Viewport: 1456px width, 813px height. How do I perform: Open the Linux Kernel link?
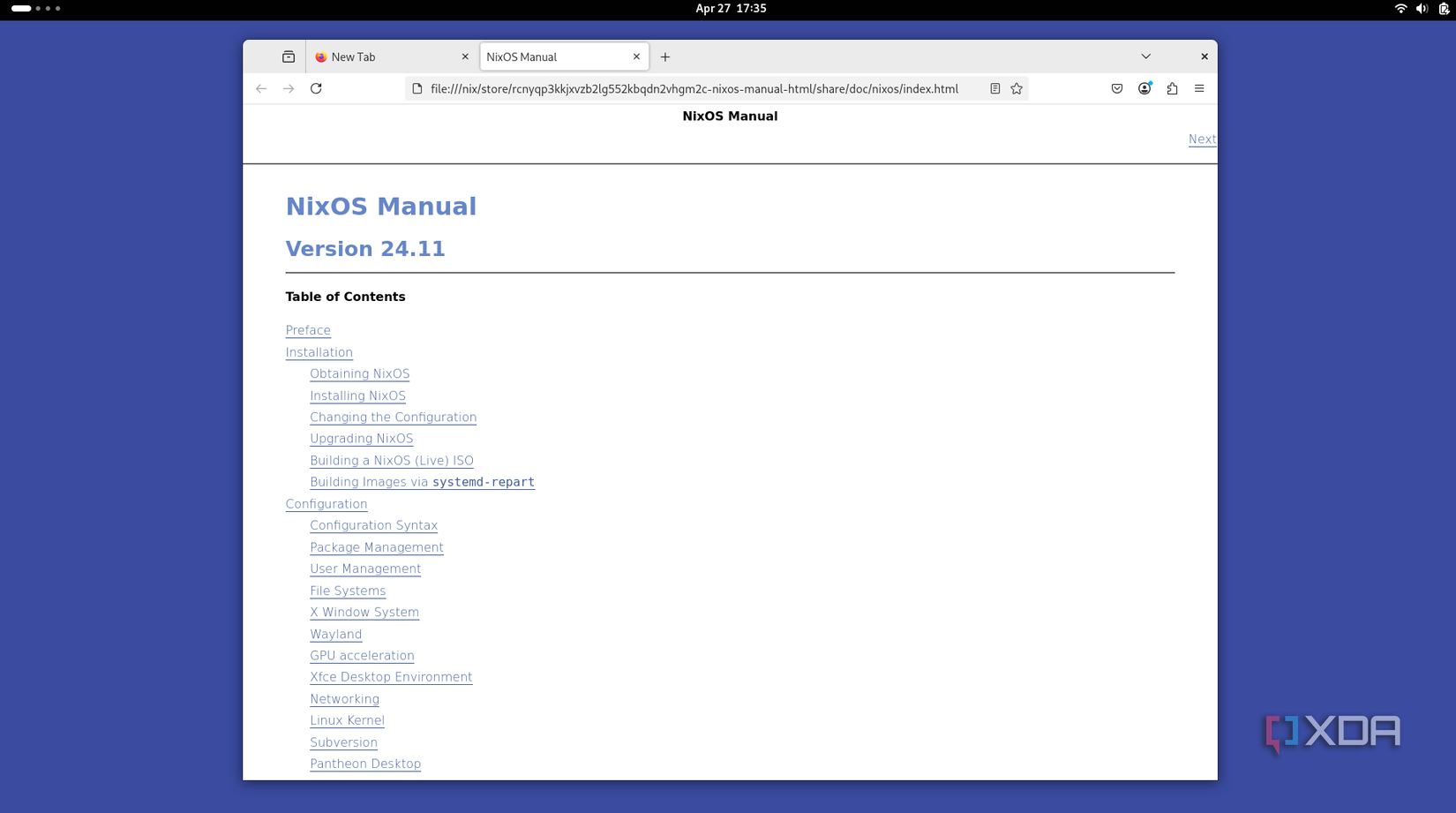(x=347, y=720)
